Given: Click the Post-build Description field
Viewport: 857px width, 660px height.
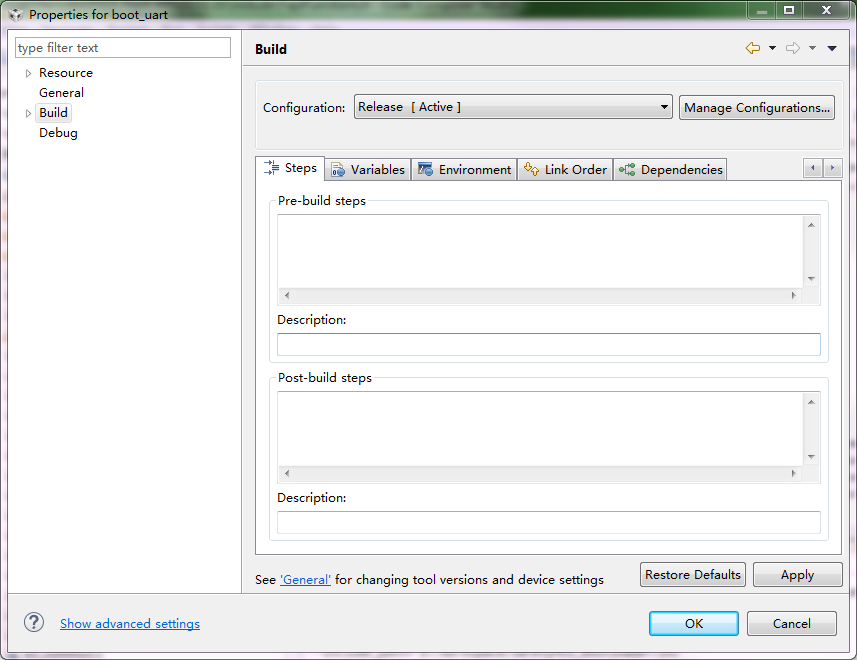Looking at the screenshot, I should coord(549,522).
